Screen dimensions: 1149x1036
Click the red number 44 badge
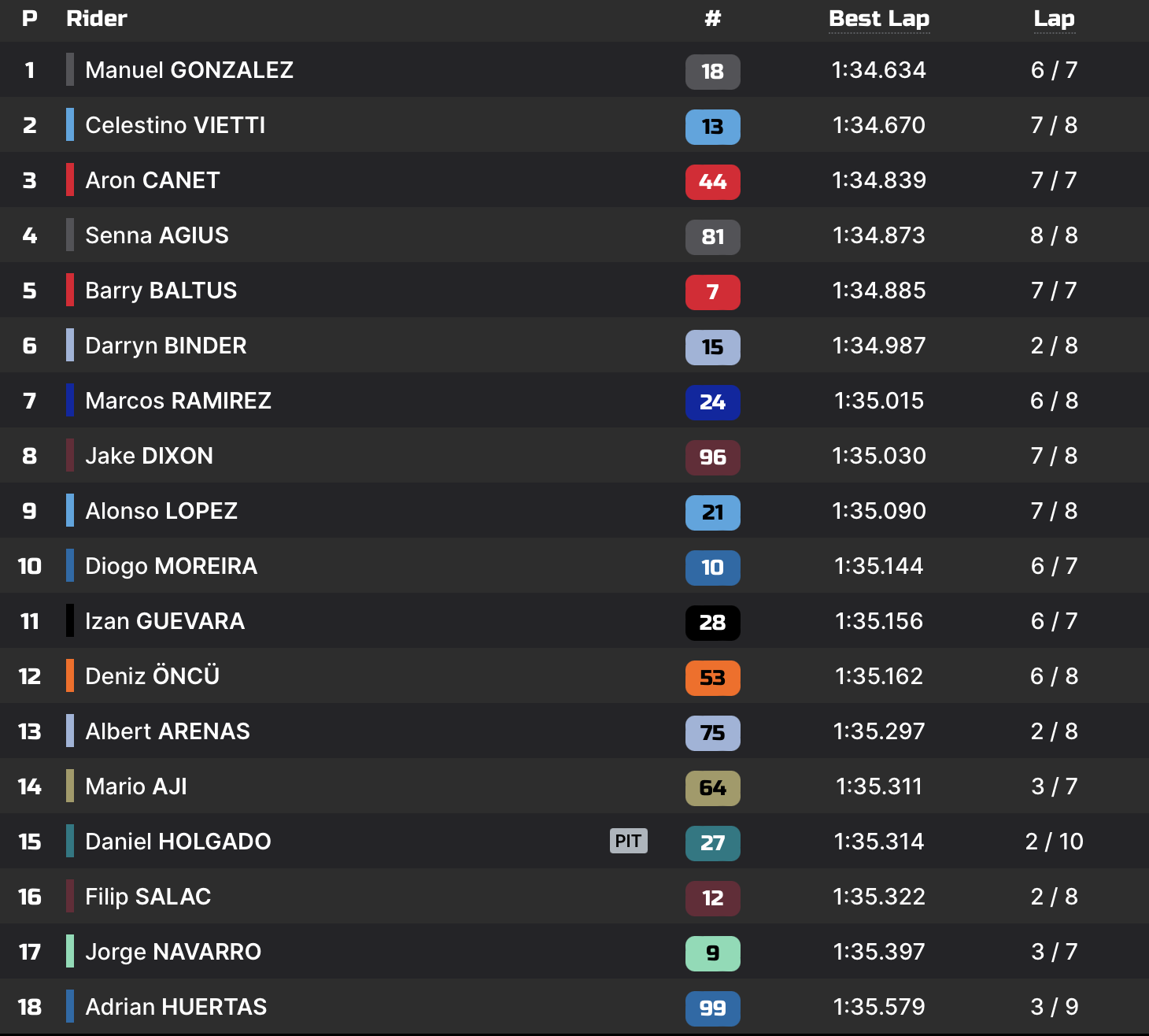point(712,182)
